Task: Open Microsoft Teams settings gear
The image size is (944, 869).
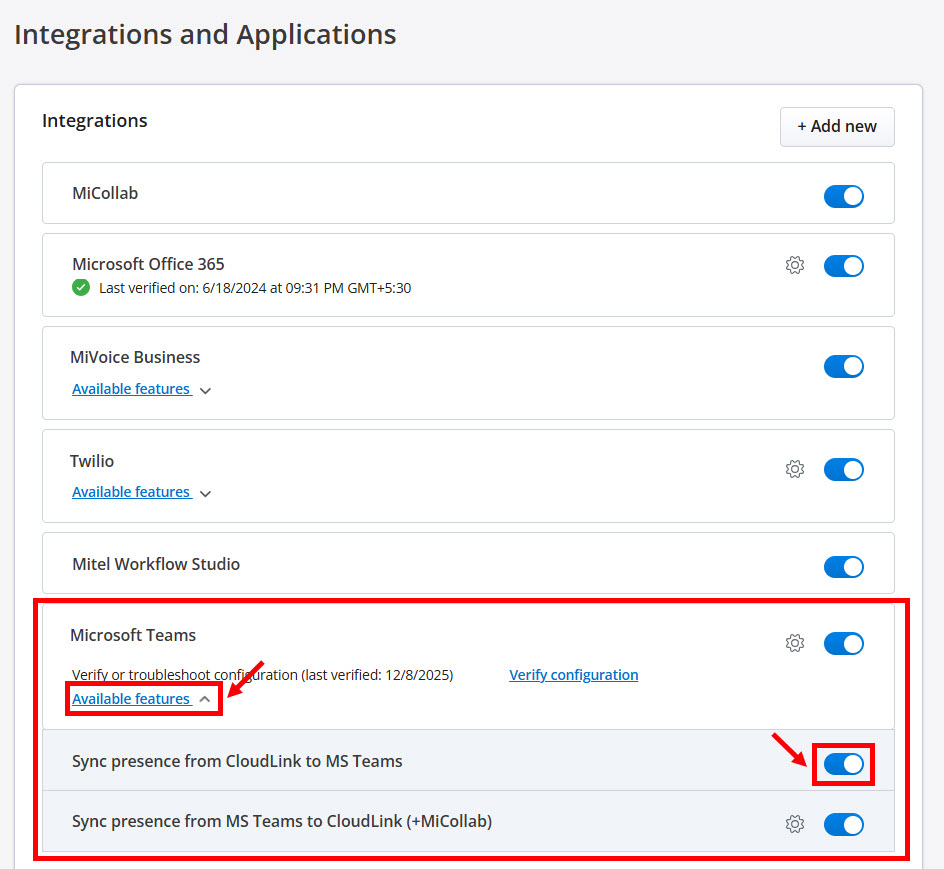Action: click(x=795, y=643)
